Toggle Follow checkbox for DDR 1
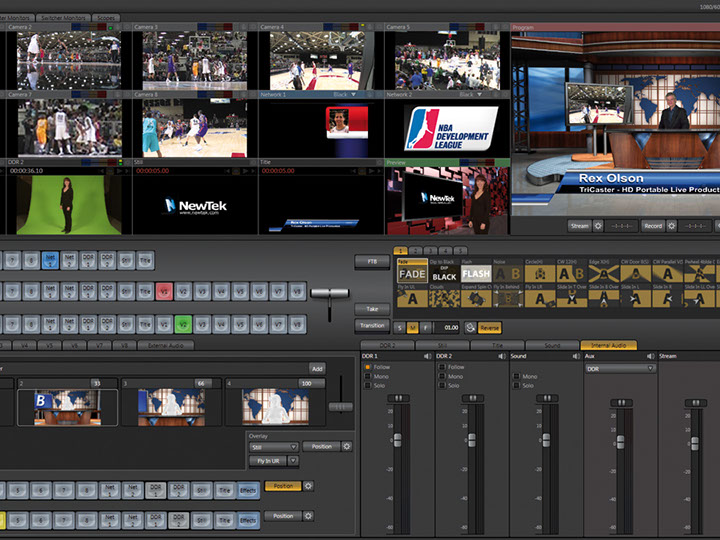Image resolution: width=720 pixels, height=540 pixels. pos(367,367)
